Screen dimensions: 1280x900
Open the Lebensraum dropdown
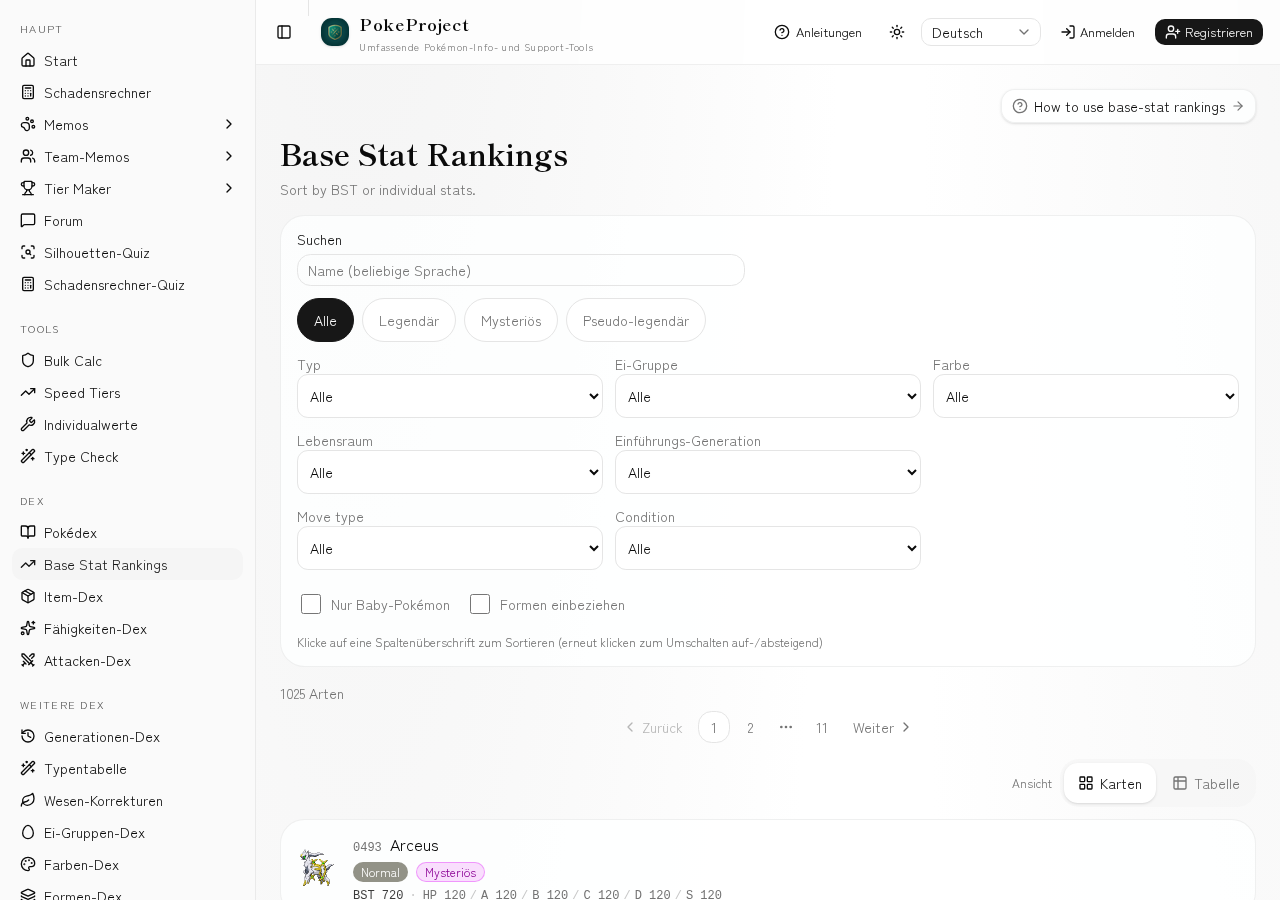pyautogui.click(x=450, y=472)
